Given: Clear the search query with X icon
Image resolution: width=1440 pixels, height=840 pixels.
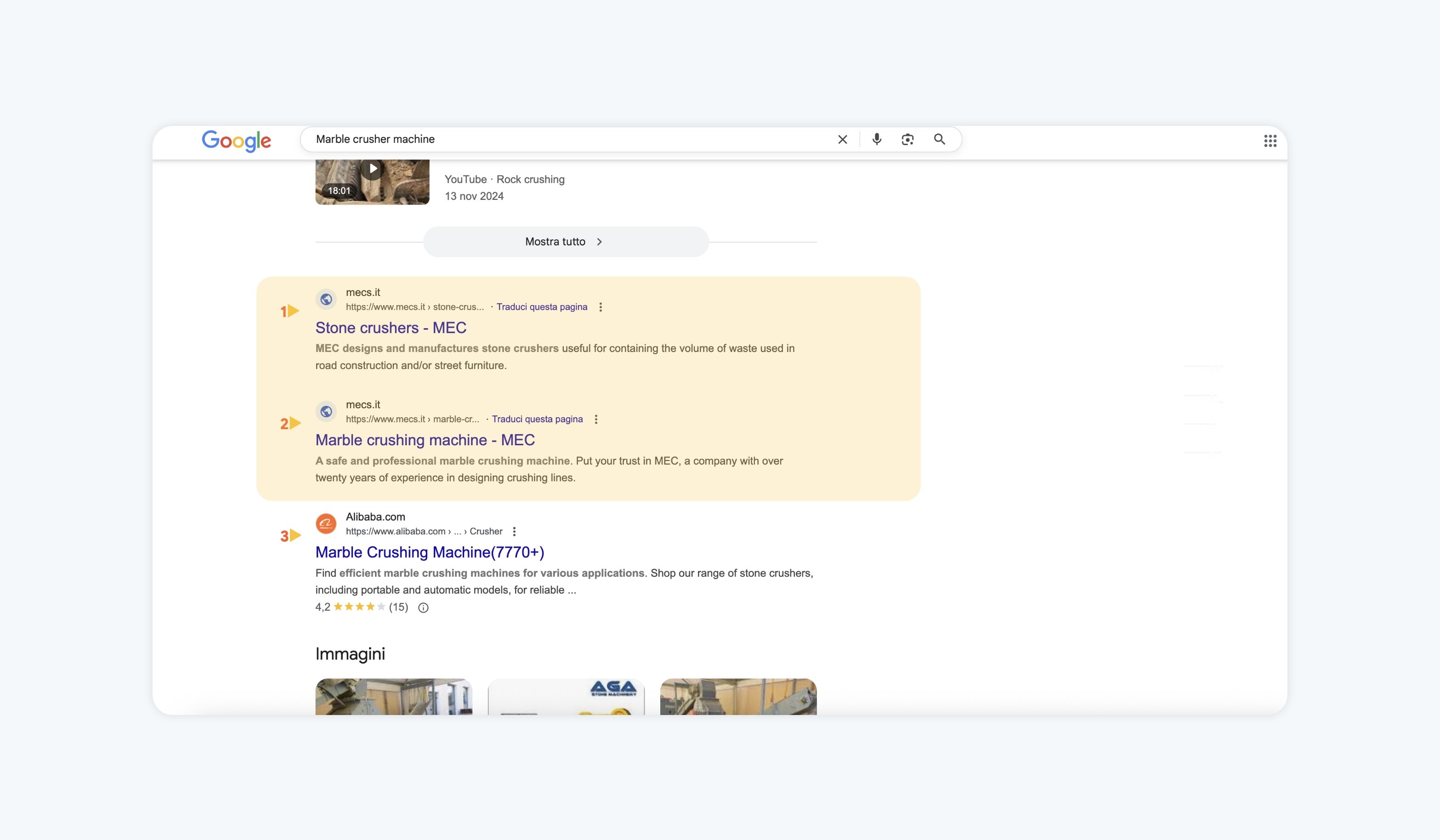Looking at the screenshot, I should [x=842, y=139].
